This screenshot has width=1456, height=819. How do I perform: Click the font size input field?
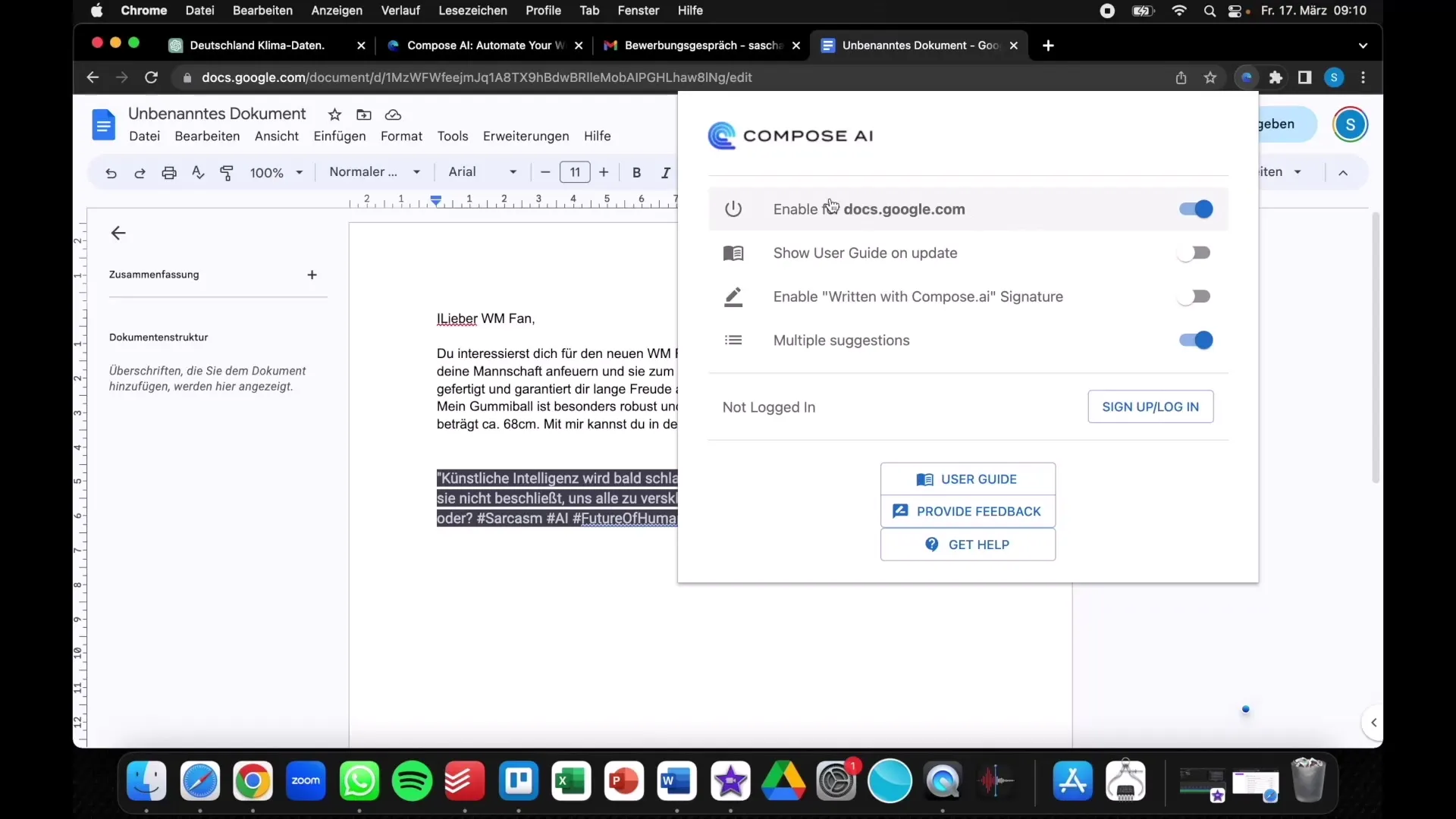click(575, 171)
